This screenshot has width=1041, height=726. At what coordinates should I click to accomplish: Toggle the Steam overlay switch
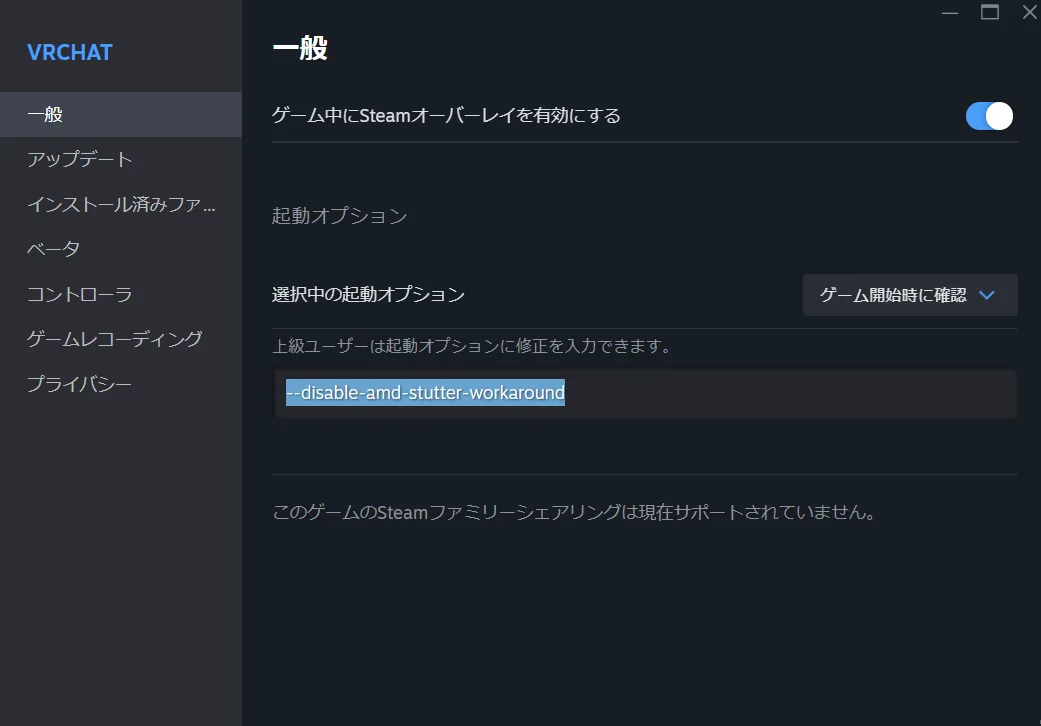989,116
